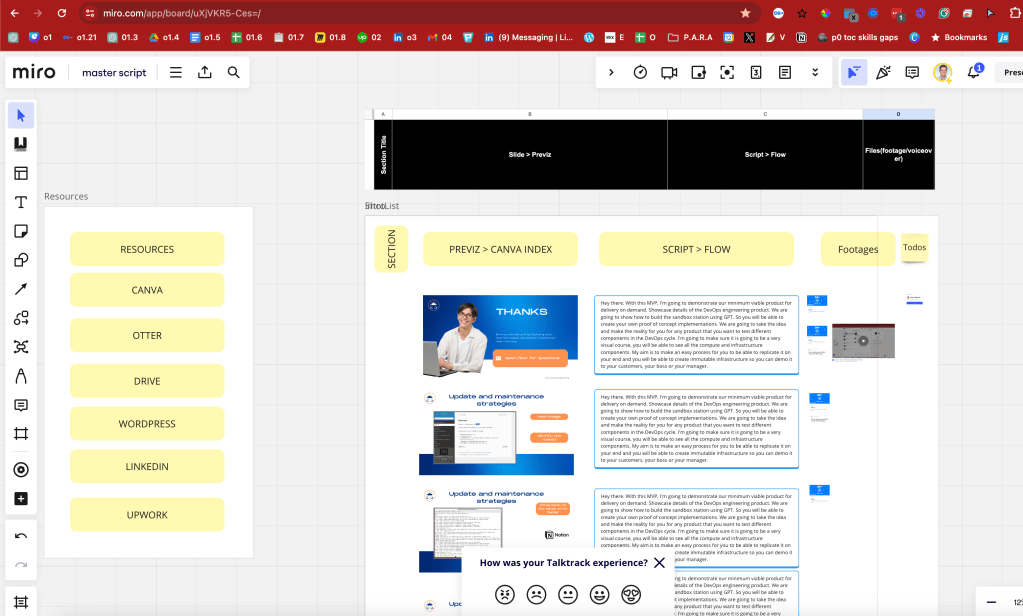Select the Frame tool
1023x616 pixels.
coord(21,434)
